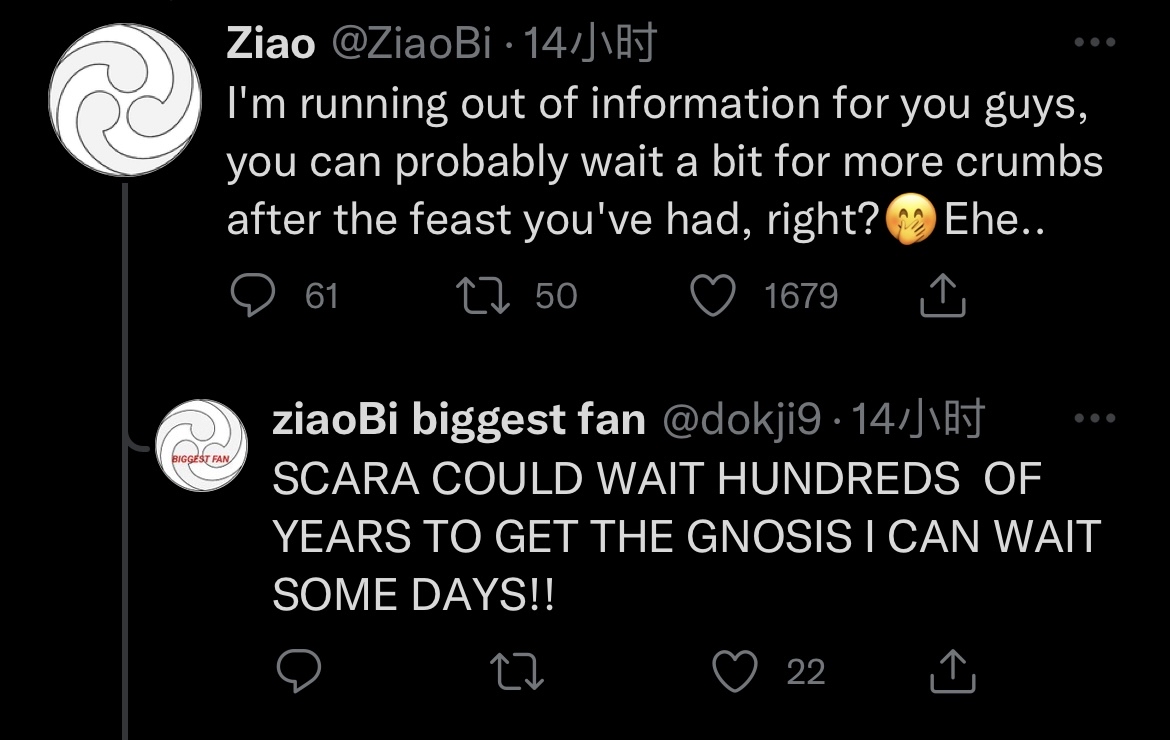Open the reply text about the Gnosis
Image resolution: width=1170 pixels, height=740 pixels.
point(680,537)
